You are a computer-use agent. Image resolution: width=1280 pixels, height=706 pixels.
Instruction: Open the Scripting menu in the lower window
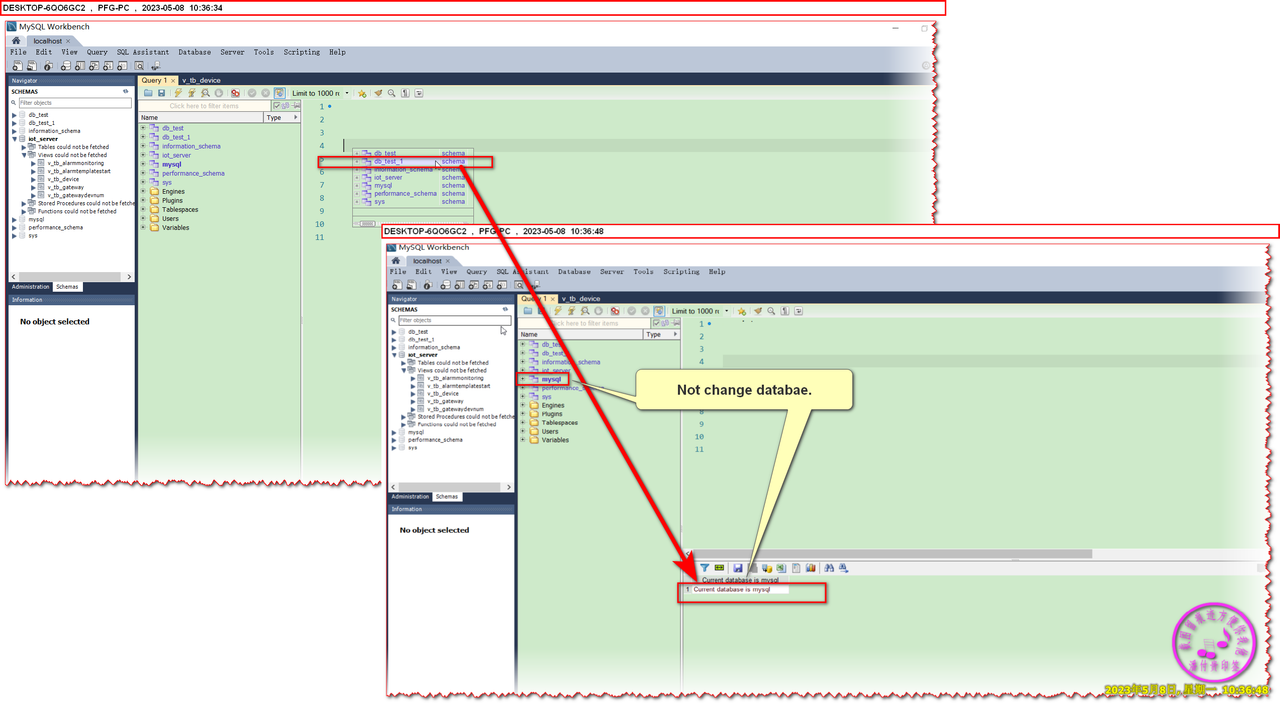[681, 272]
